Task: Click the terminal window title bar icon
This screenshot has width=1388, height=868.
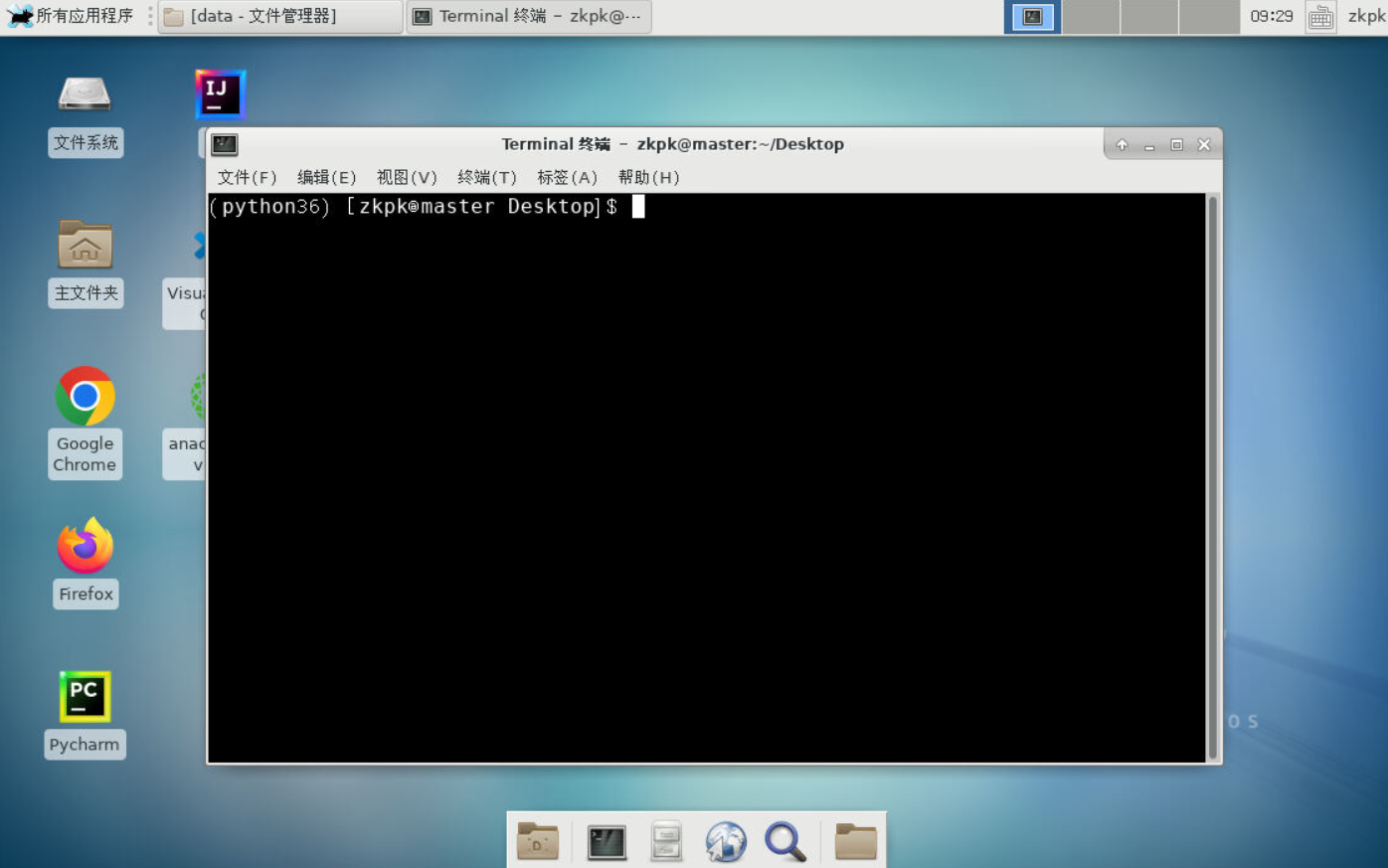Action: (x=225, y=145)
